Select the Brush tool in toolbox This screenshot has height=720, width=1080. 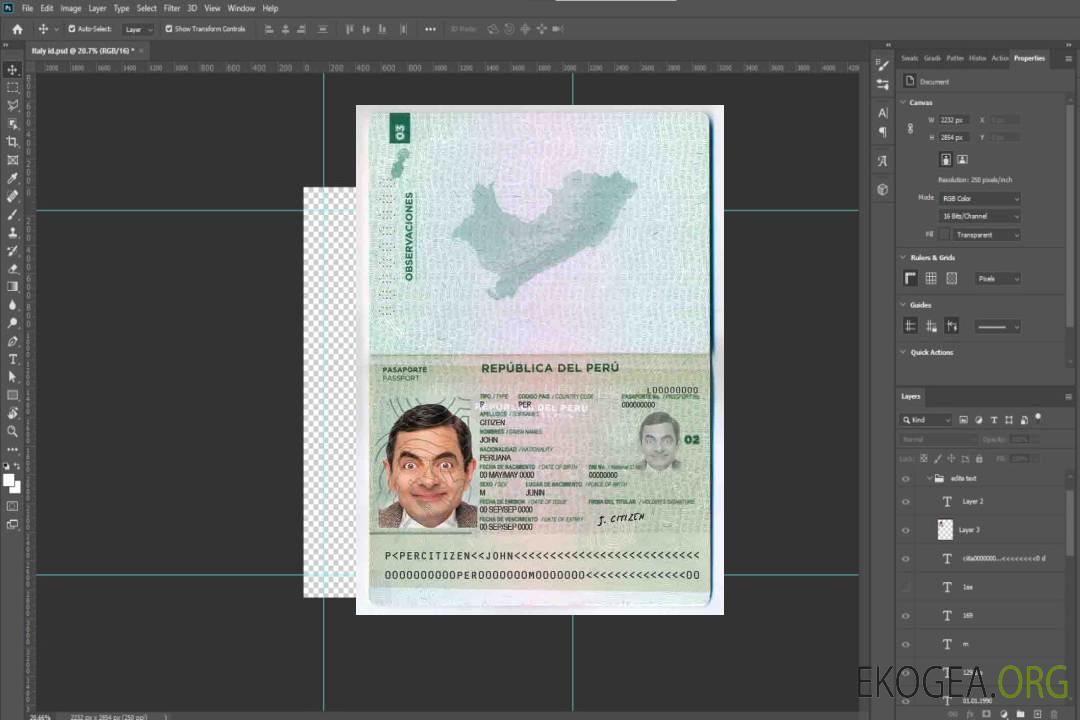[x=12, y=214]
